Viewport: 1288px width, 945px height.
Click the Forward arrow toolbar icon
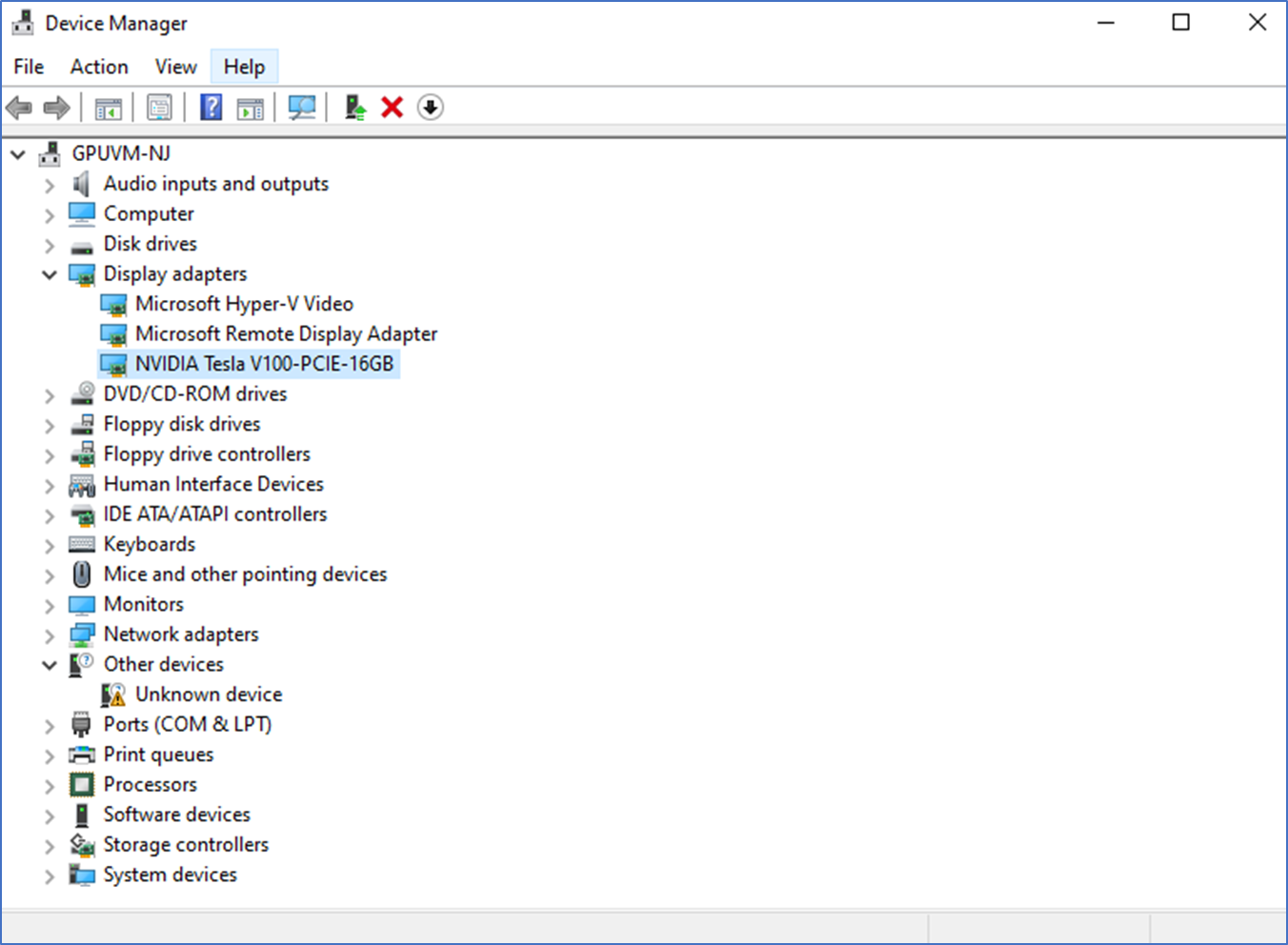[57, 108]
